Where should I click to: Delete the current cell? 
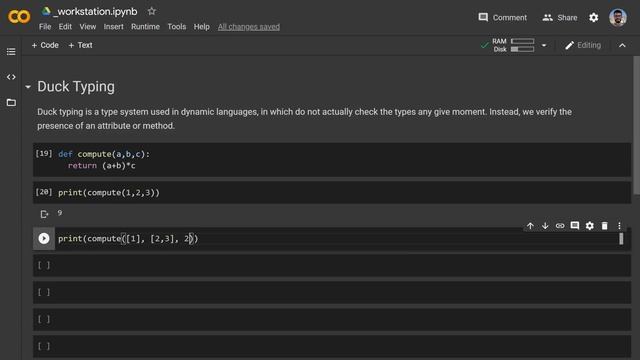pos(604,226)
